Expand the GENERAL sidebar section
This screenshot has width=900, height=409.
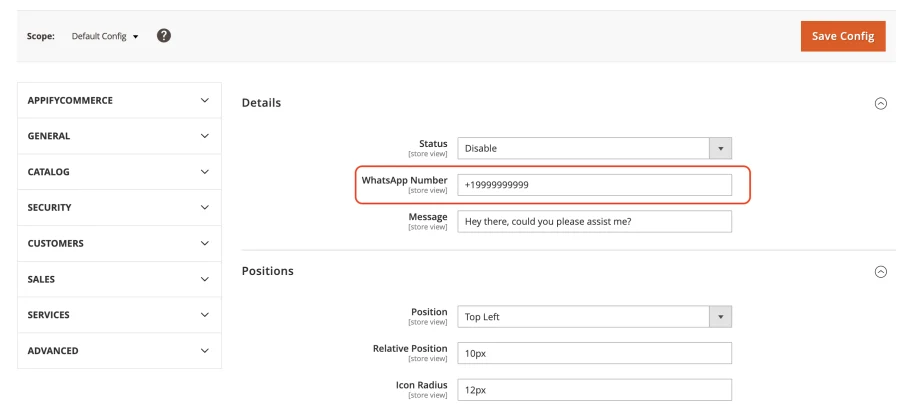point(119,136)
